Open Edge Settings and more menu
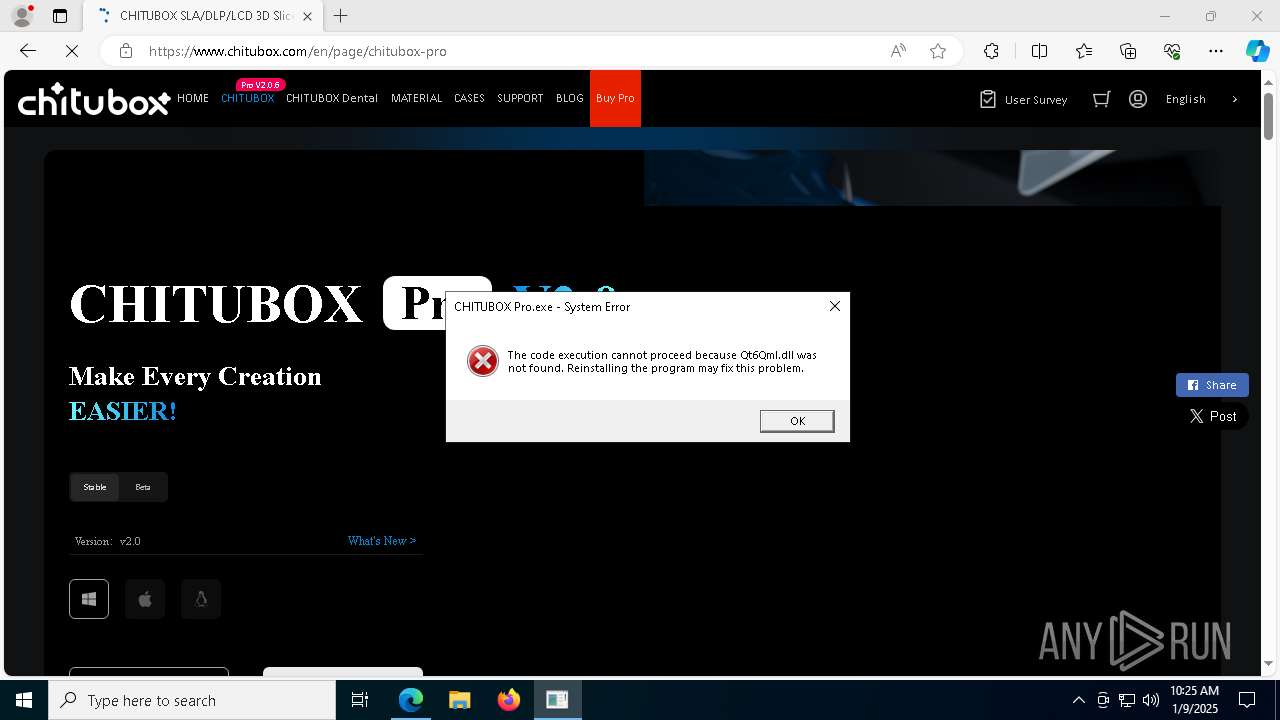The width and height of the screenshot is (1280, 720). pyautogui.click(x=1216, y=51)
